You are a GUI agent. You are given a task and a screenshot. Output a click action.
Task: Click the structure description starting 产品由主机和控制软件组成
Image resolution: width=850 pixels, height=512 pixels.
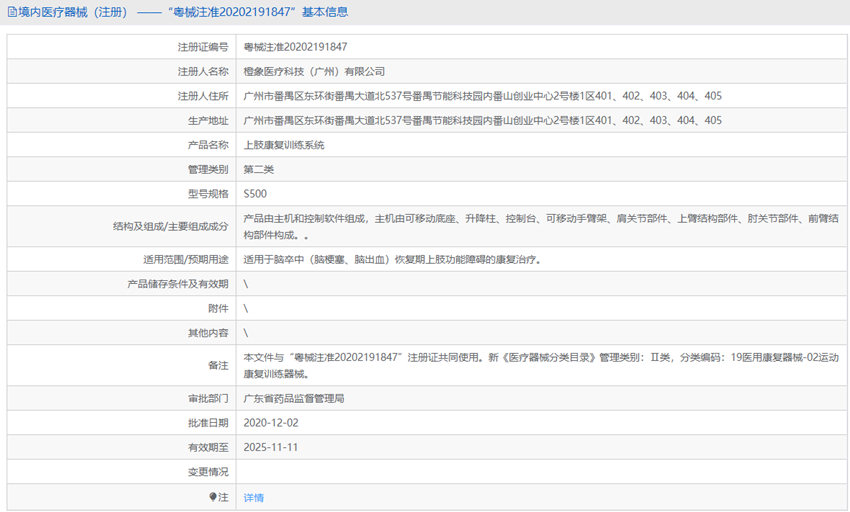(x=541, y=227)
